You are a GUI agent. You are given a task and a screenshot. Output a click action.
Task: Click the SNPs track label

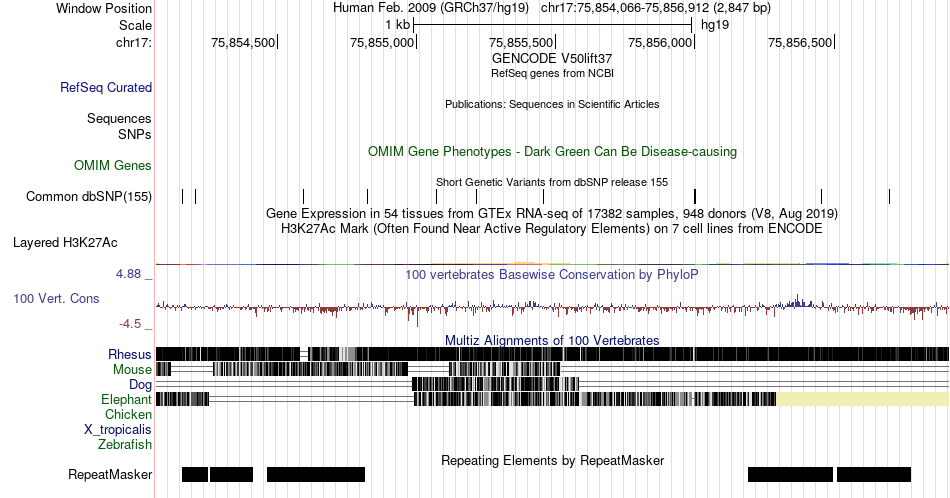coord(135,134)
